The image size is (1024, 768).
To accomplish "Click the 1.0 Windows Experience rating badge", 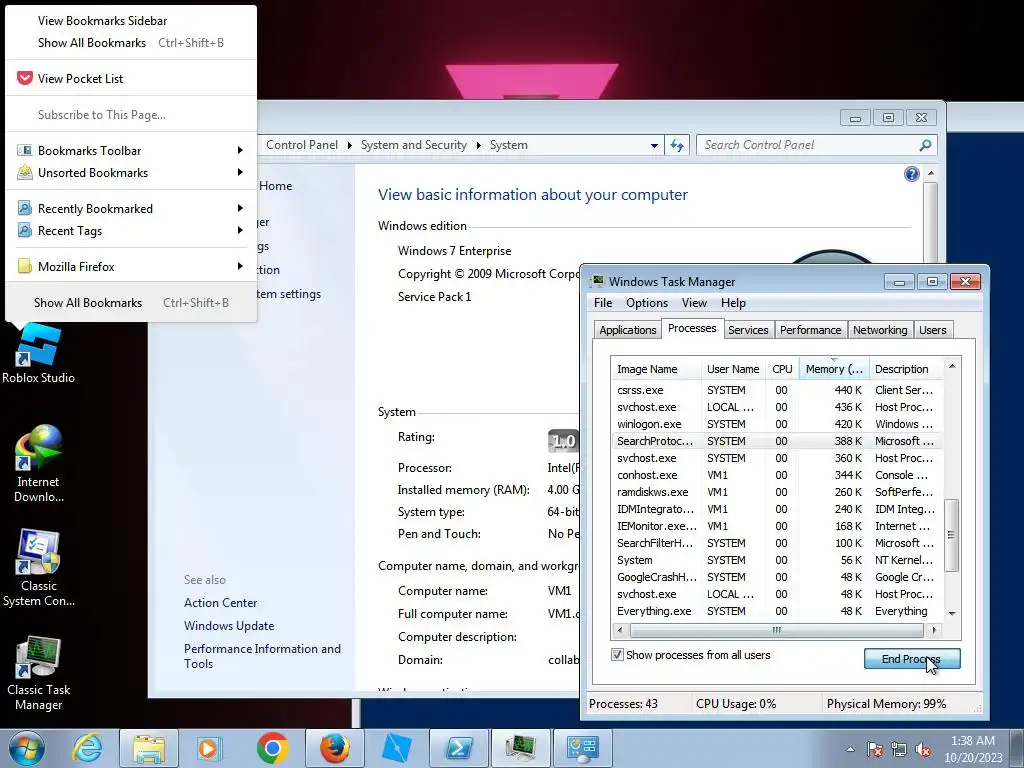I will [563, 441].
